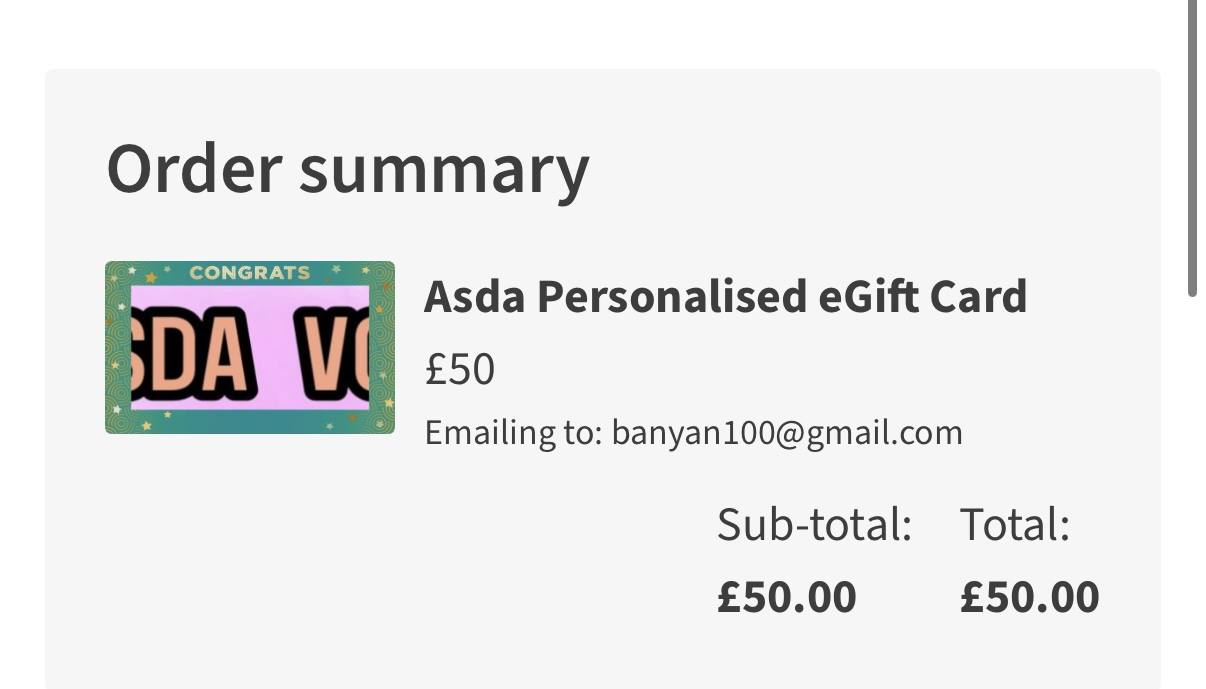This screenshot has width=1206, height=689.
Task: Select the £50.00 amount under Sub-total
Action: tap(787, 597)
